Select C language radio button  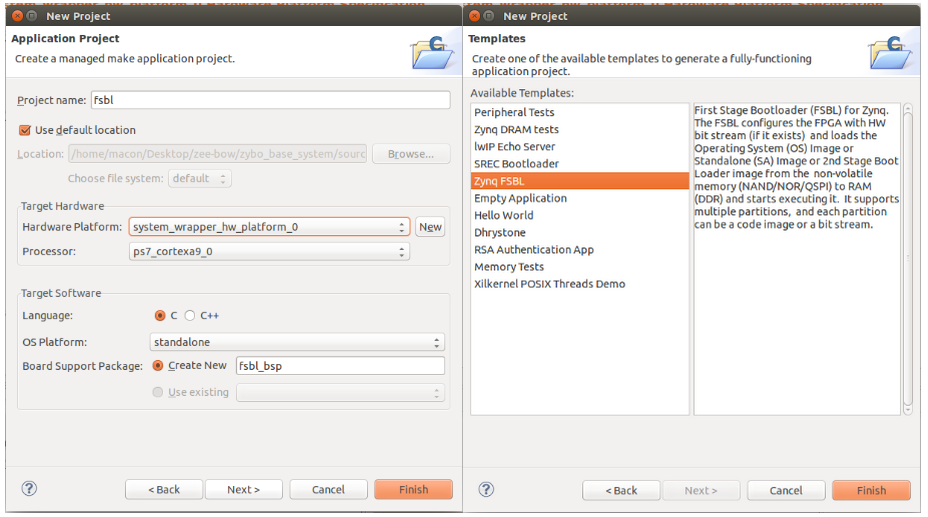click(160, 316)
